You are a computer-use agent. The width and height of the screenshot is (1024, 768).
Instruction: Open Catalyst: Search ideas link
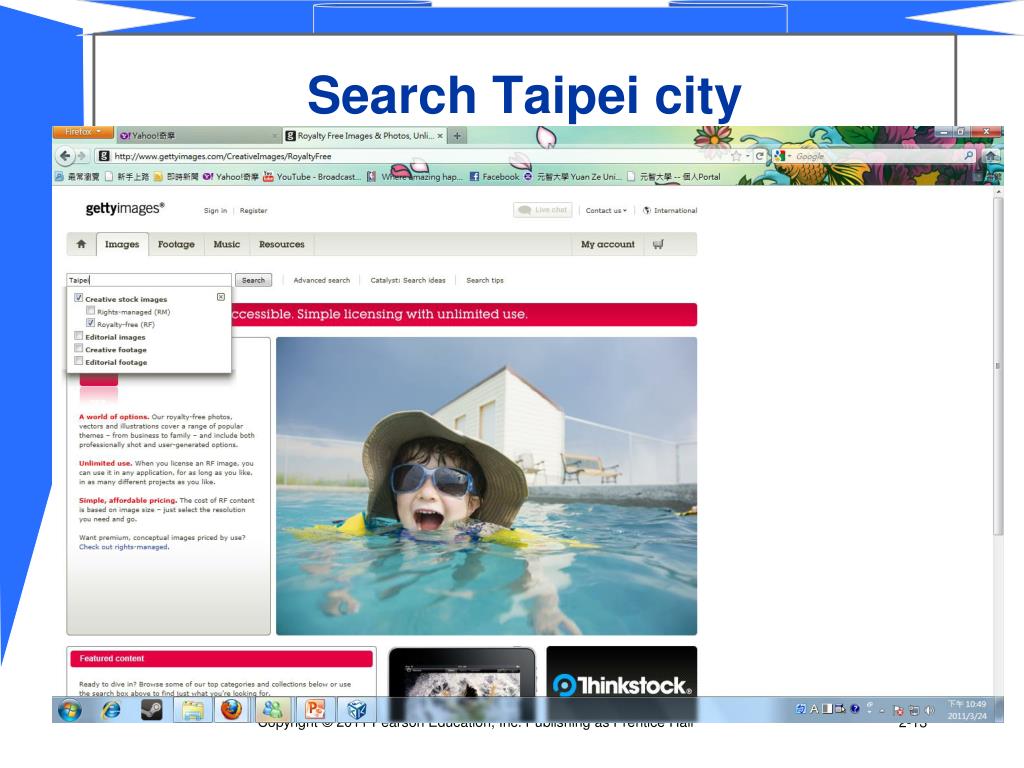[x=408, y=280]
